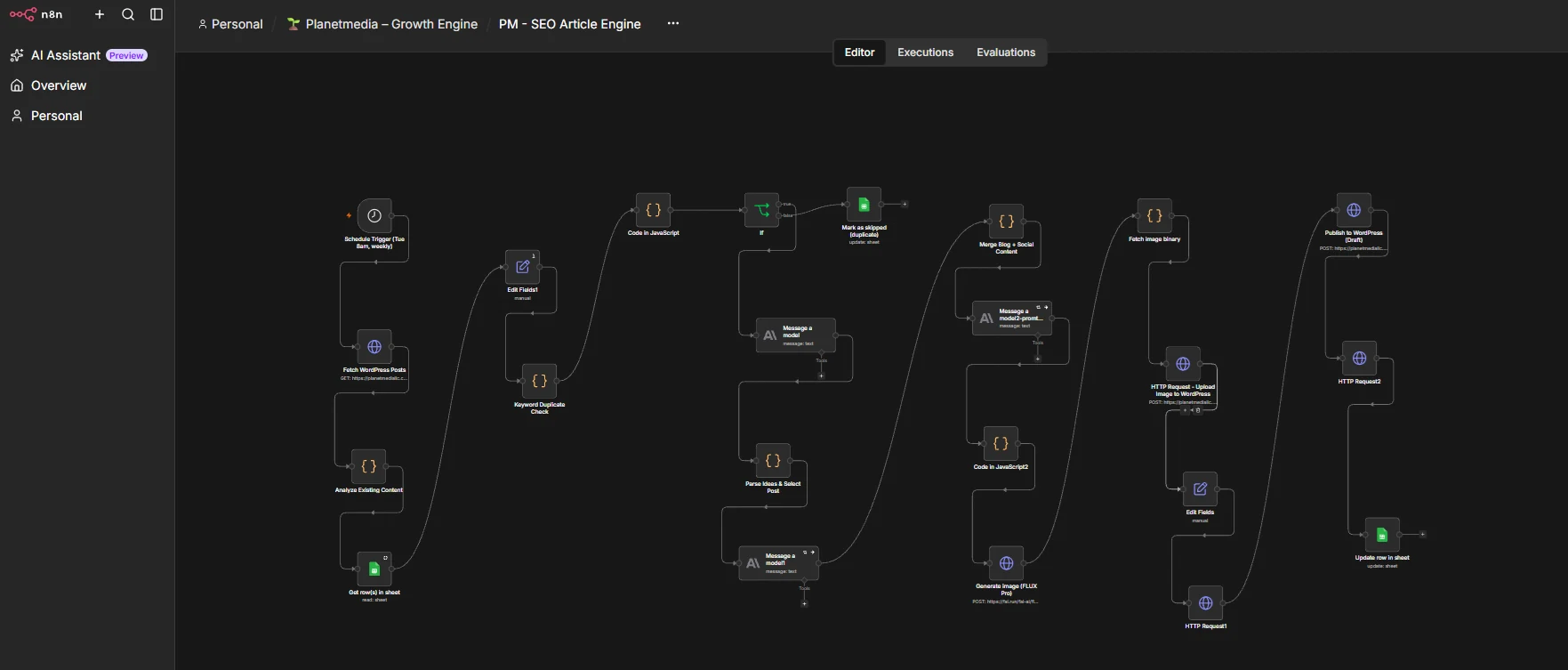The image size is (1568, 670).
Task: Select the Merge Blog + Social Content node
Action: click(x=1007, y=222)
